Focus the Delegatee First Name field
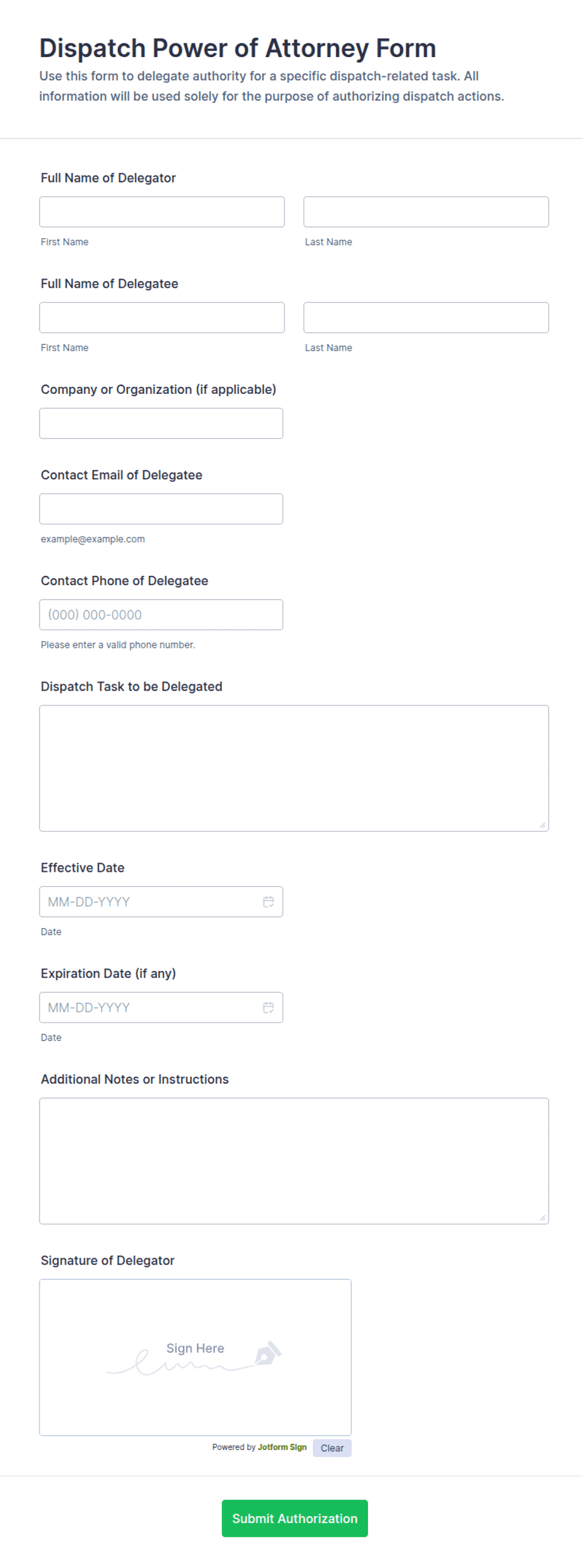583x1568 pixels. pyautogui.click(x=162, y=317)
